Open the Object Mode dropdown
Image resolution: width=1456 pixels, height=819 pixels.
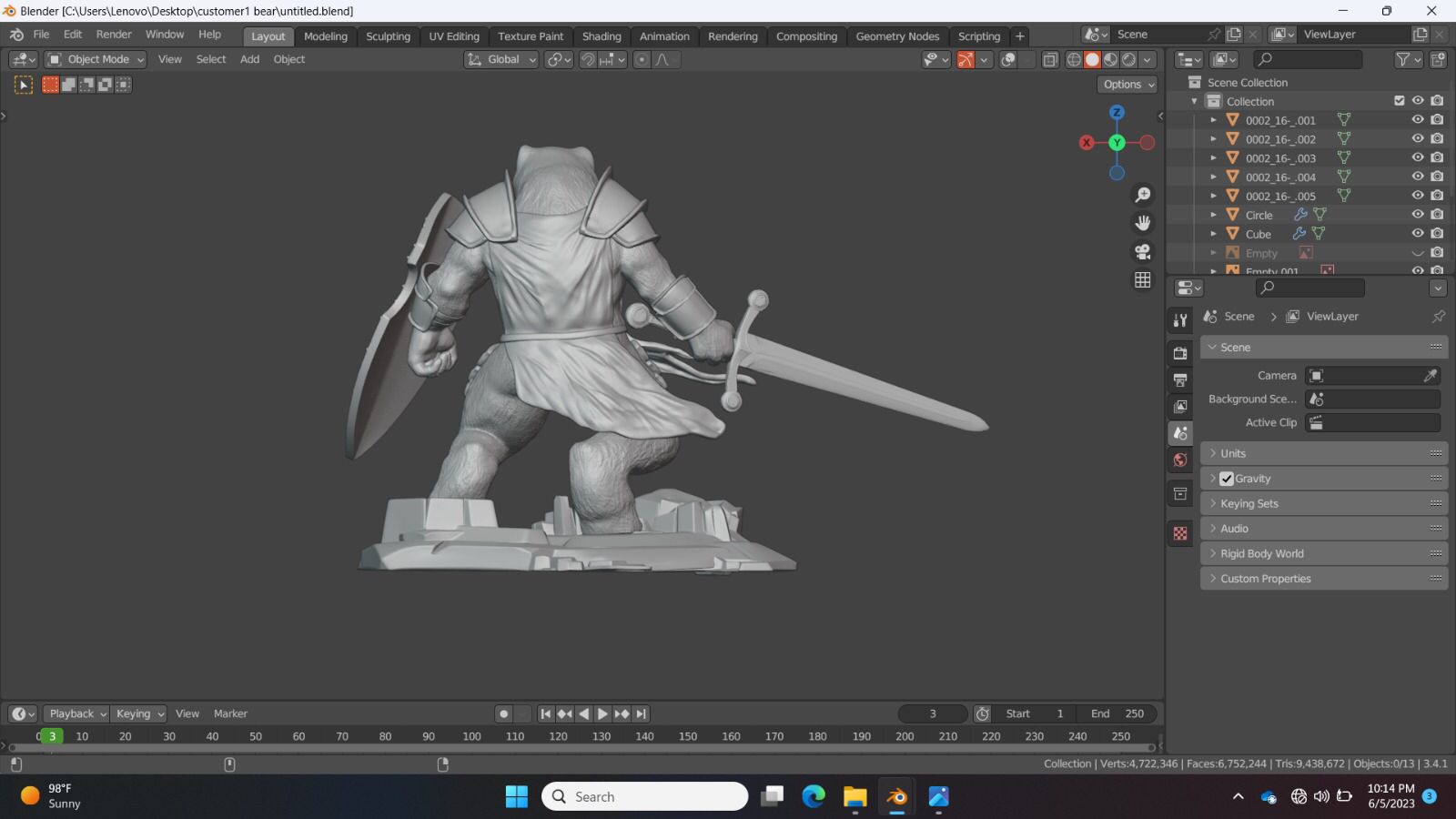[x=96, y=59]
